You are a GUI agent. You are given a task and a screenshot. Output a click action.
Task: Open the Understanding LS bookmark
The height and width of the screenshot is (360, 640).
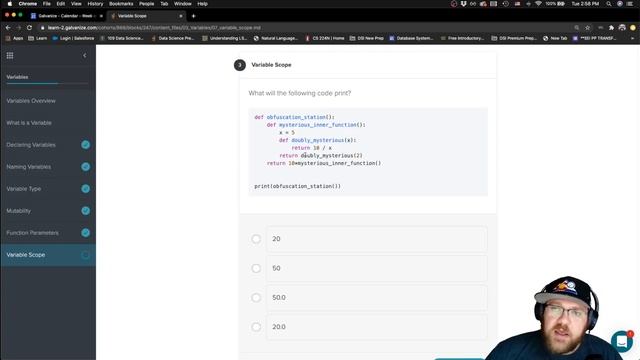point(224,38)
